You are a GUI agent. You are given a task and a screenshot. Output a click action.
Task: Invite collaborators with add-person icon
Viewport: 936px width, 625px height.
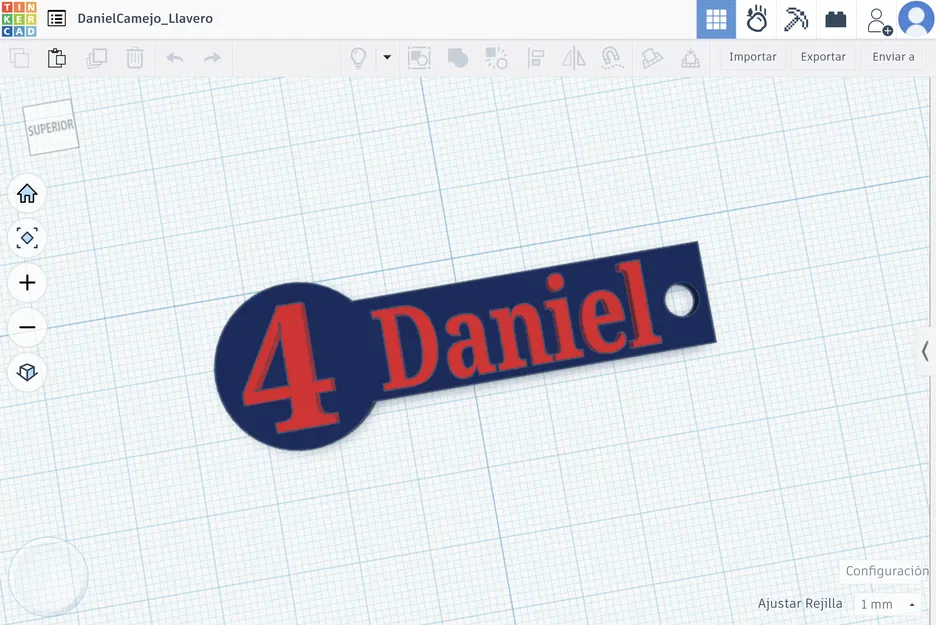(878, 21)
